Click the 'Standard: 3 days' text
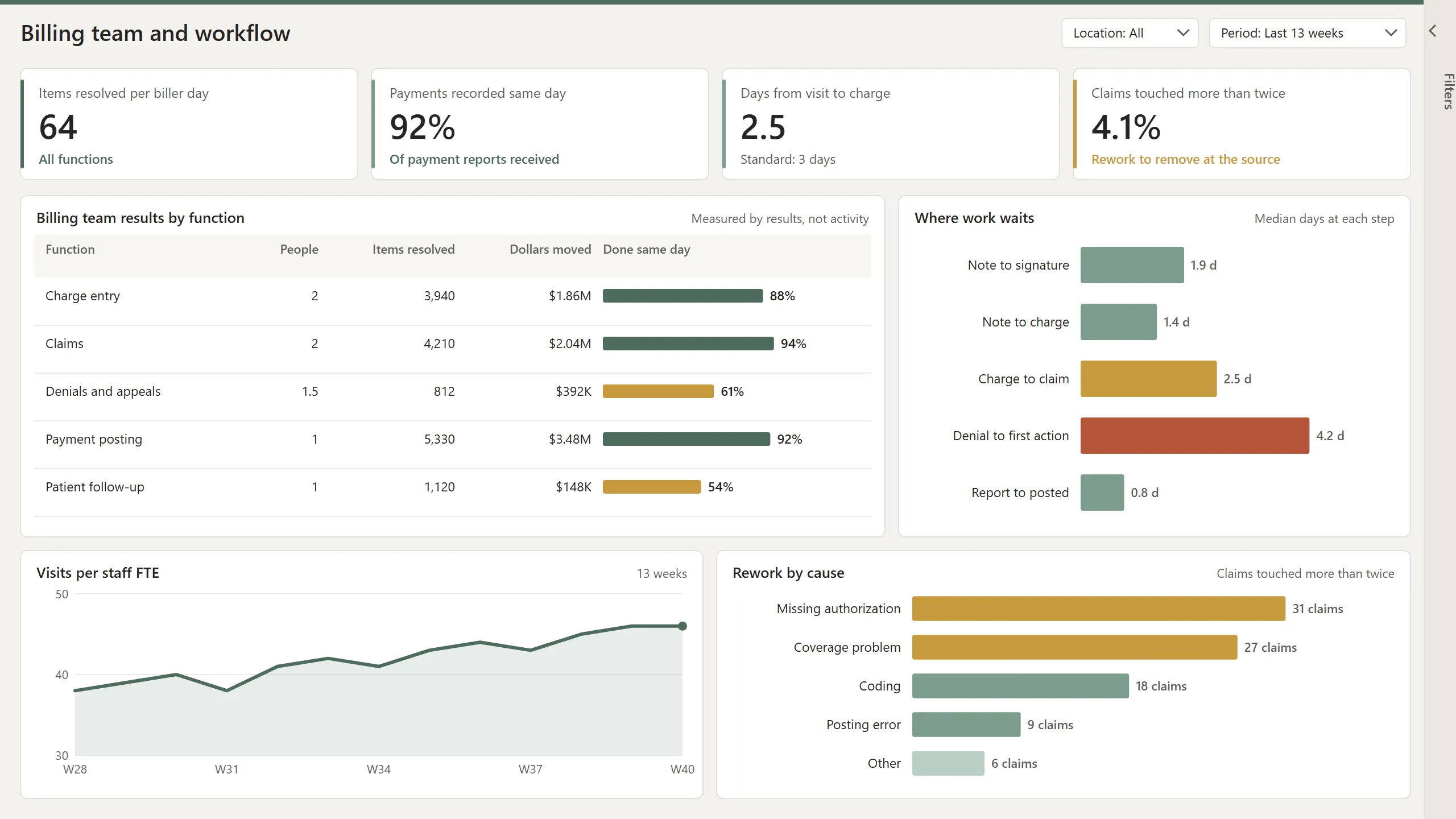This screenshot has width=1456, height=819. click(x=788, y=159)
